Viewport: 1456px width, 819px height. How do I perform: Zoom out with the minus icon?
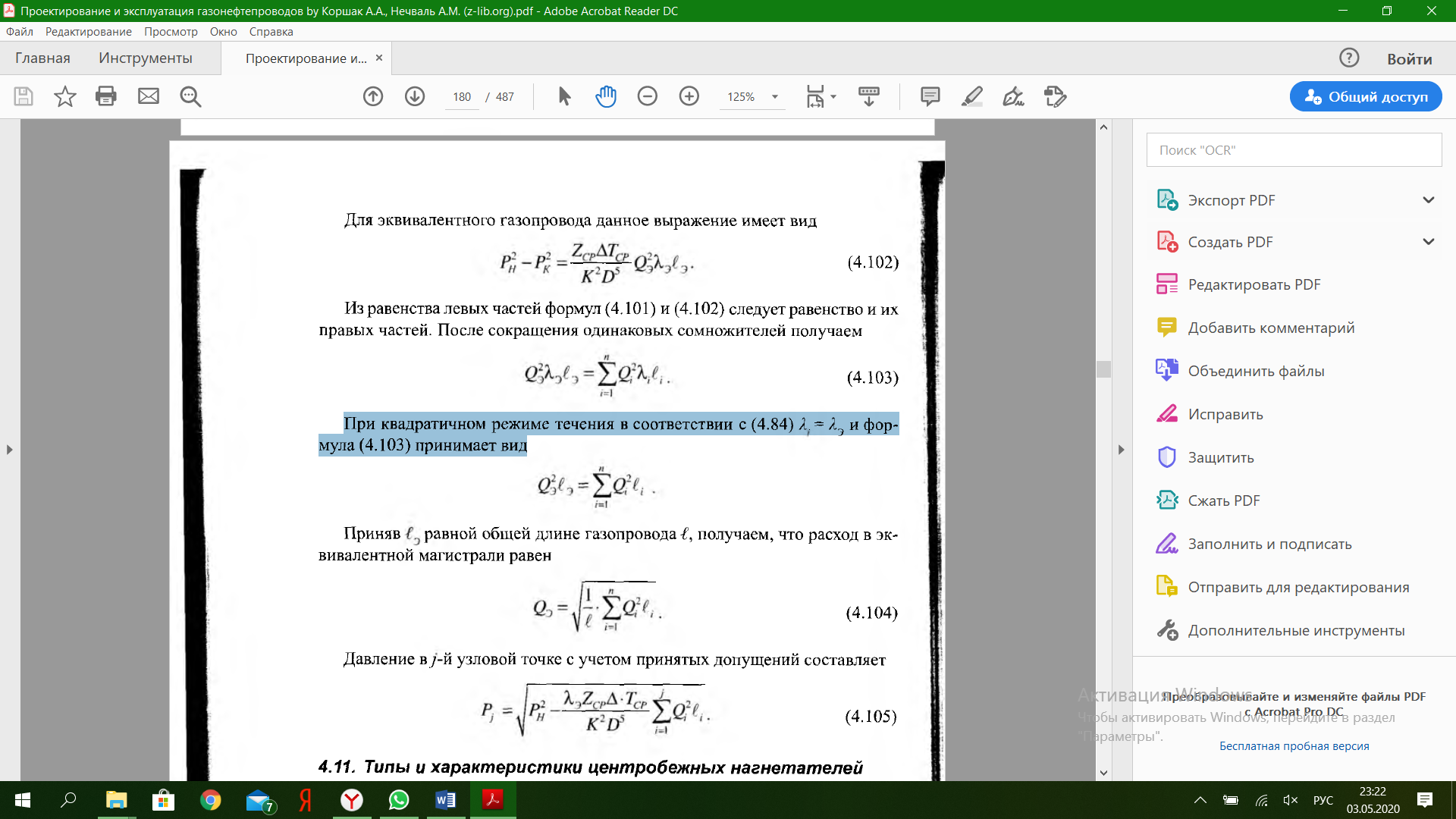tap(647, 96)
